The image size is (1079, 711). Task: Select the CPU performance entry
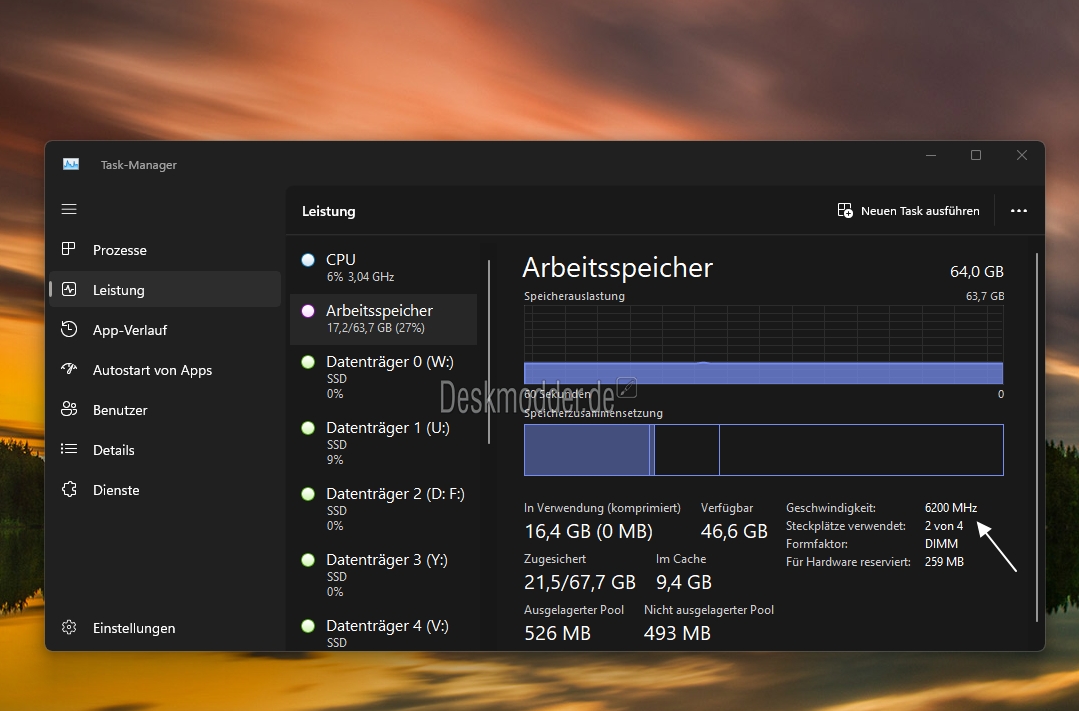tap(384, 268)
